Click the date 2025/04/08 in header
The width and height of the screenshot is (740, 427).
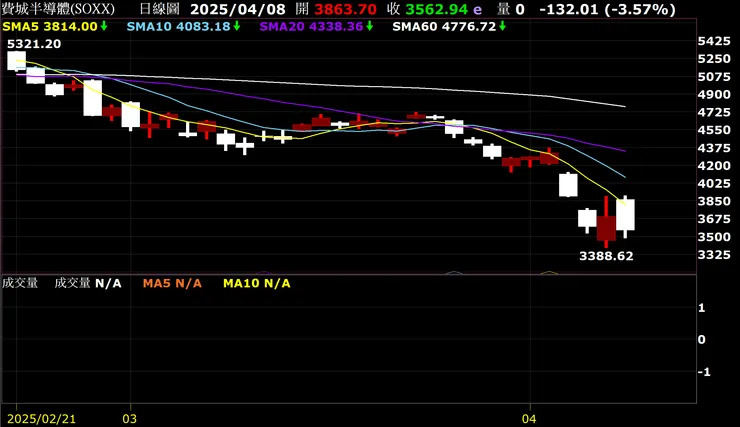point(238,9)
